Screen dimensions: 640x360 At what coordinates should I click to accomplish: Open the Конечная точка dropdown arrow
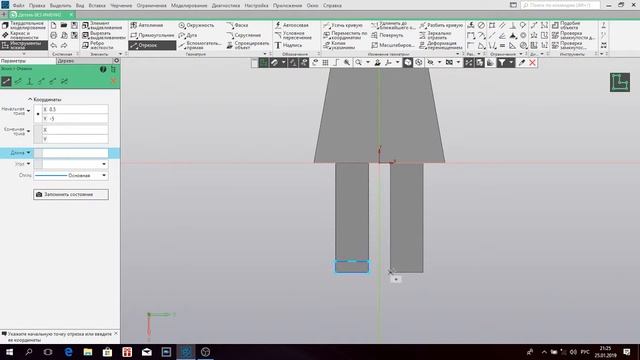(x=29, y=131)
